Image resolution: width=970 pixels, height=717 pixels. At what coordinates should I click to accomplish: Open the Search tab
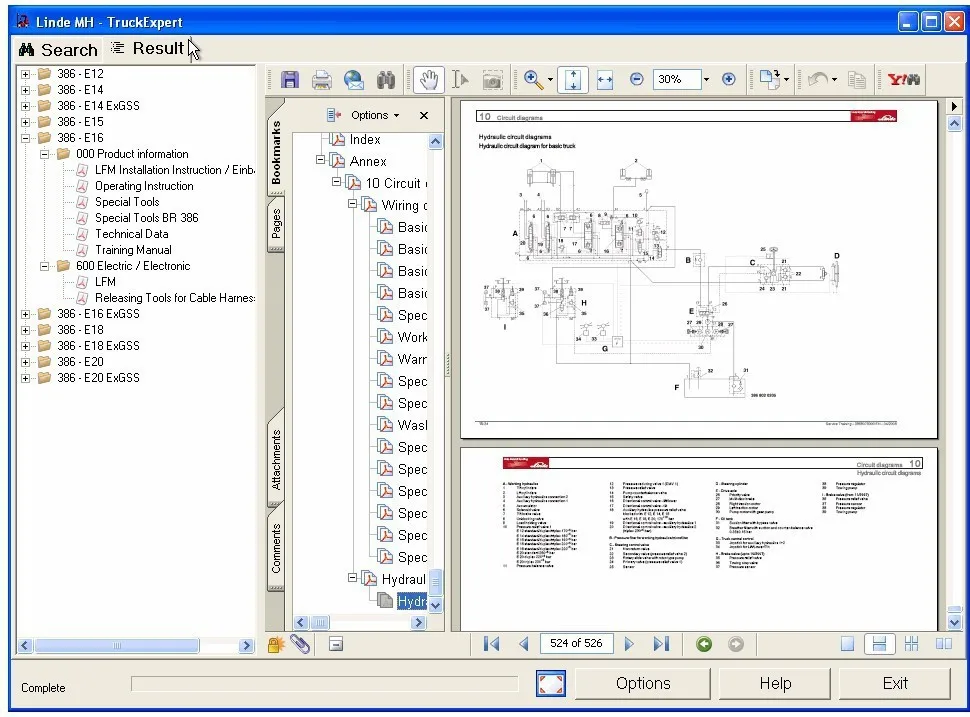coord(58,49)
